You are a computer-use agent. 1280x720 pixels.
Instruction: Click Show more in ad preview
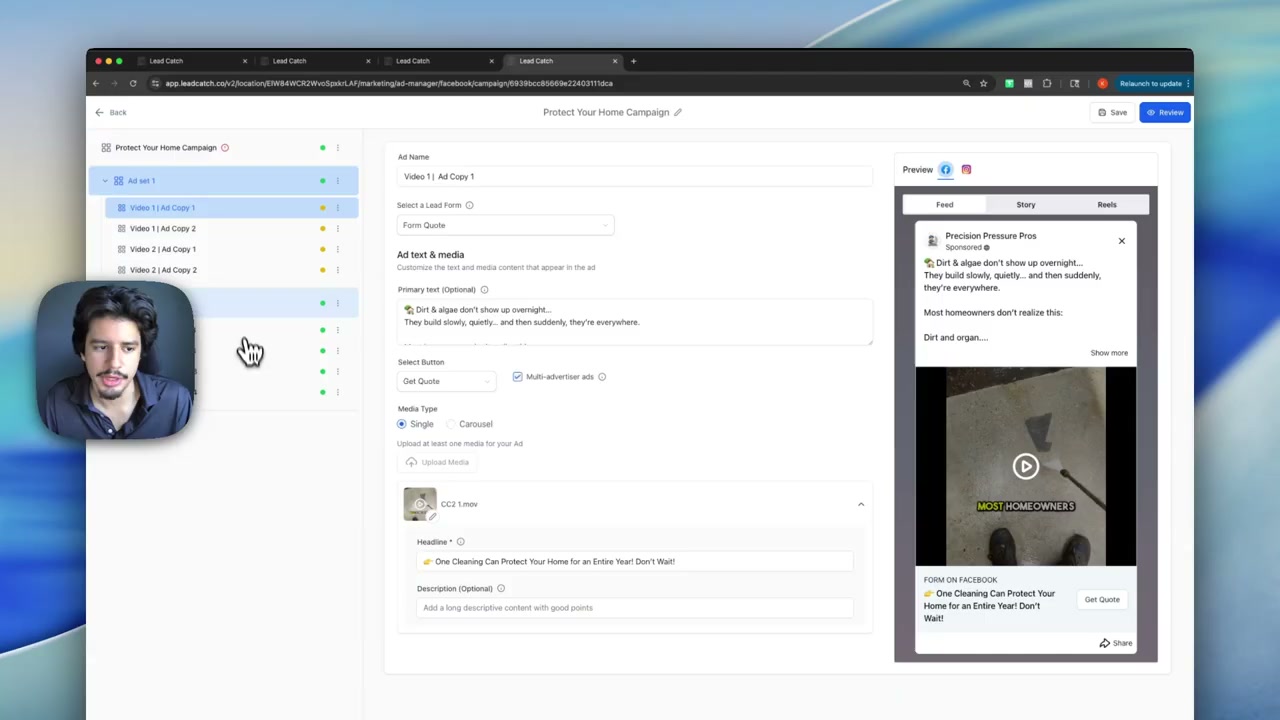pyautogui.click(x=1109, y=353)
